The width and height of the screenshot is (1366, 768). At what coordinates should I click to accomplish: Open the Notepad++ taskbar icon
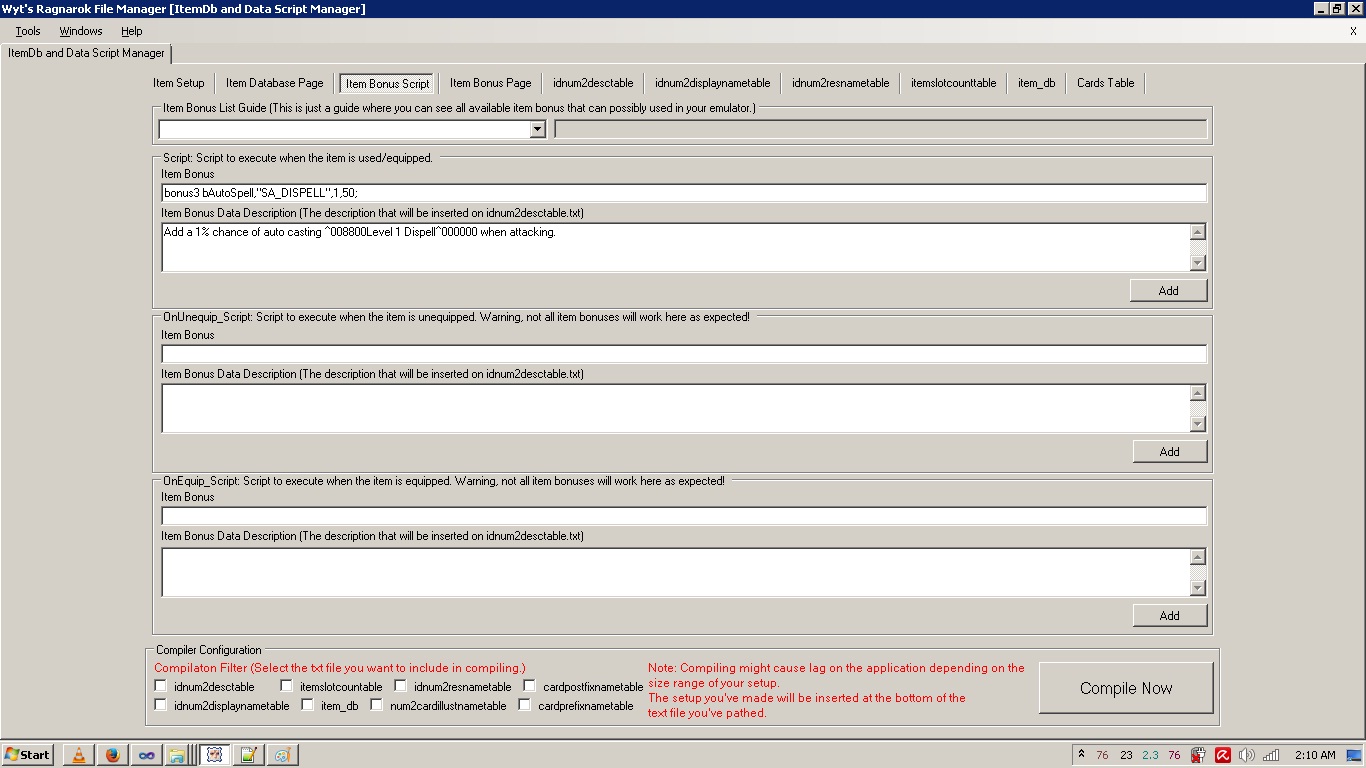[249, 755]
